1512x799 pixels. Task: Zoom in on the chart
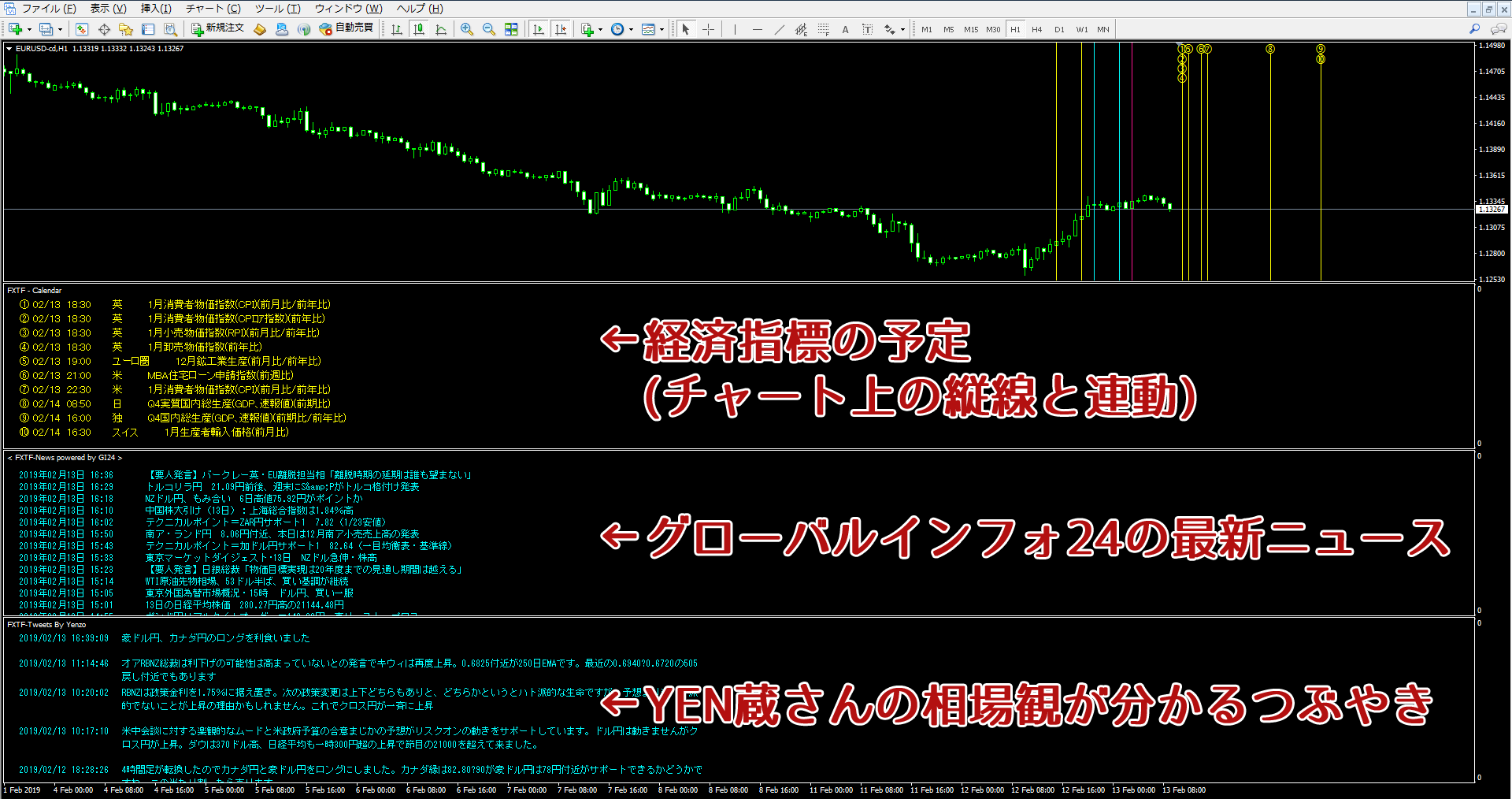[x=468, y=29]
